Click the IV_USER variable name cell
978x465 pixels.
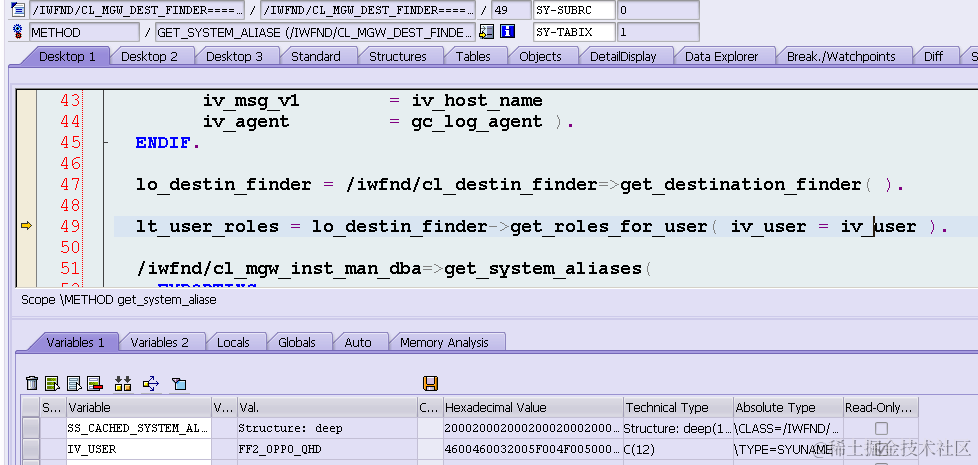139,449
